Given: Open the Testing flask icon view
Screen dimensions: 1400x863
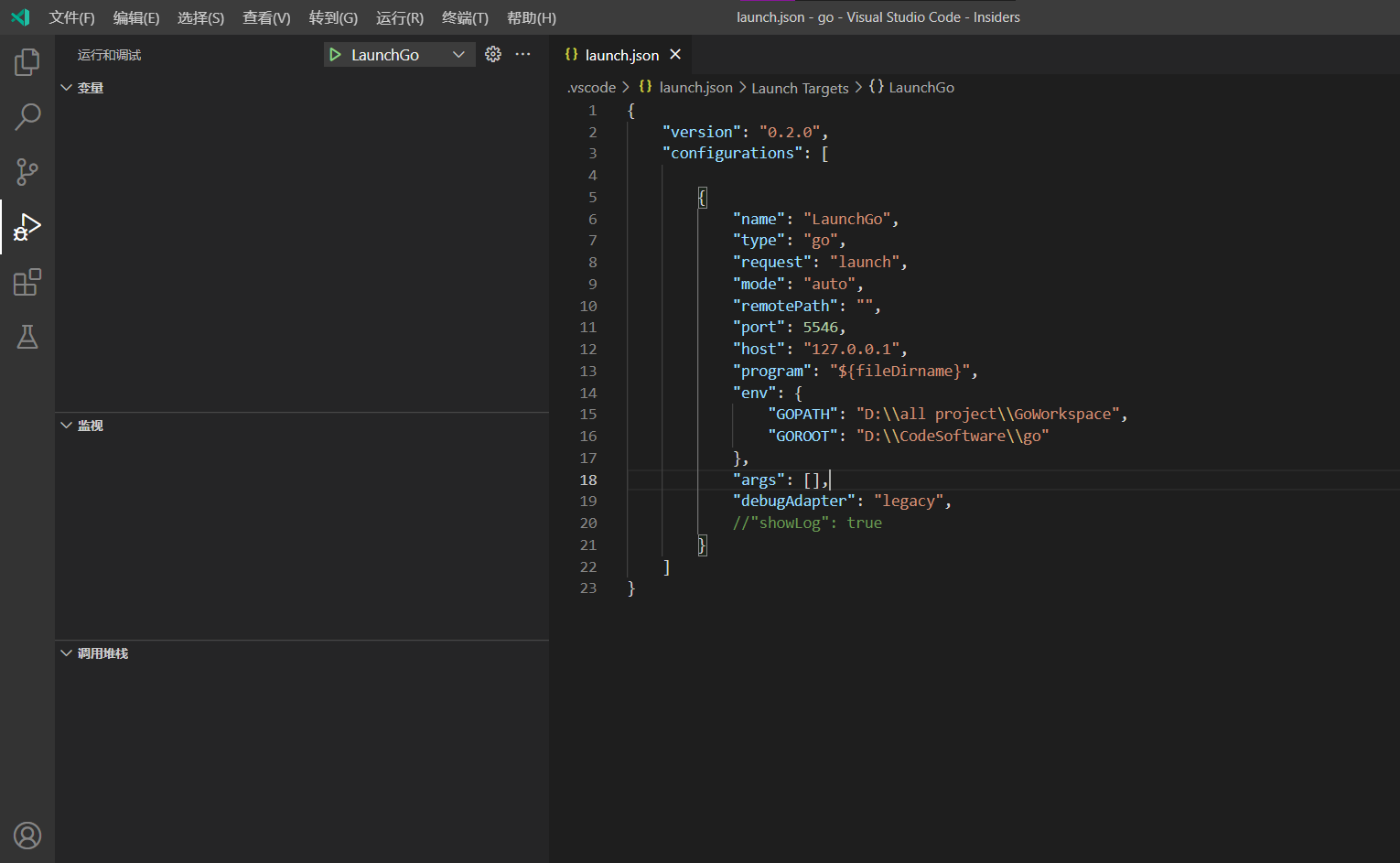Looking at the screenshot, I should (x=27, y=337).
